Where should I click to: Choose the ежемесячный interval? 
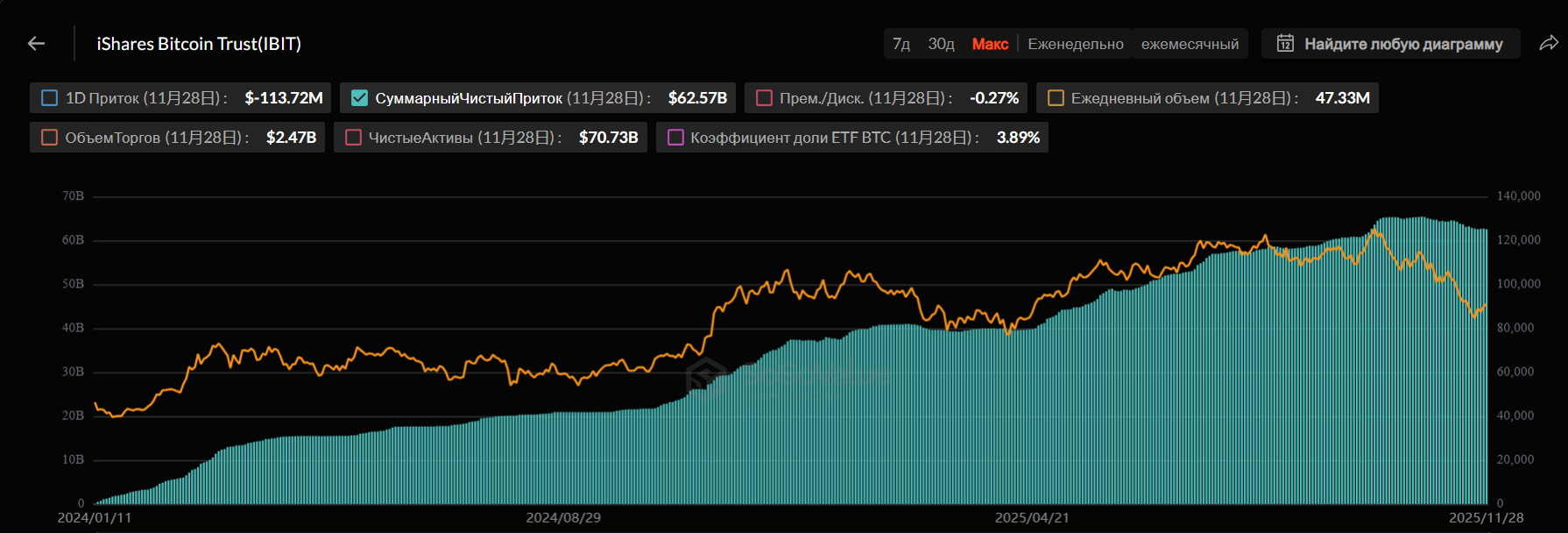(x=1190, y=44)
